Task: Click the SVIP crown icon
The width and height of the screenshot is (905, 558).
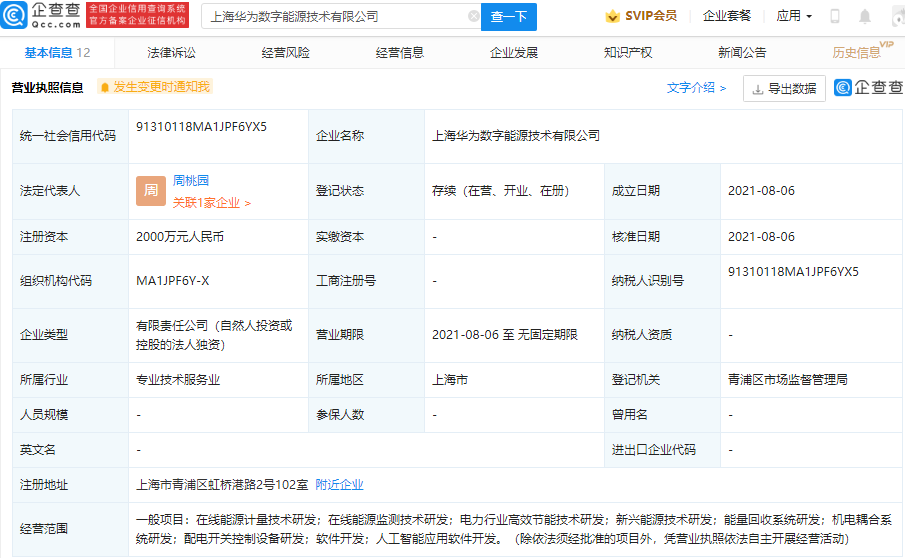Action: click(x=612, y=16)
